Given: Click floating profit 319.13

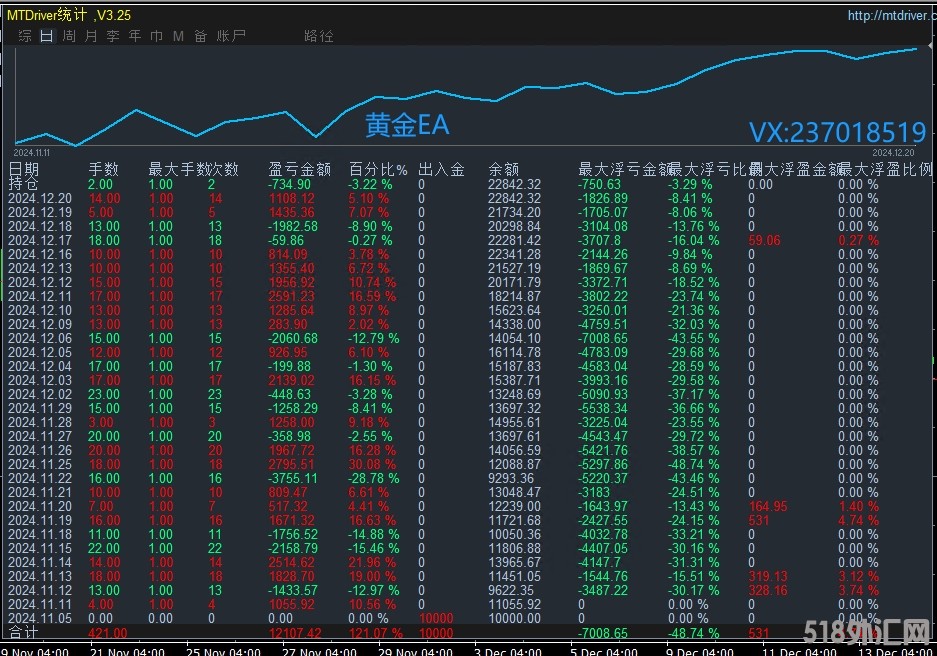Looking at the screenshot, I should point(768,577).
